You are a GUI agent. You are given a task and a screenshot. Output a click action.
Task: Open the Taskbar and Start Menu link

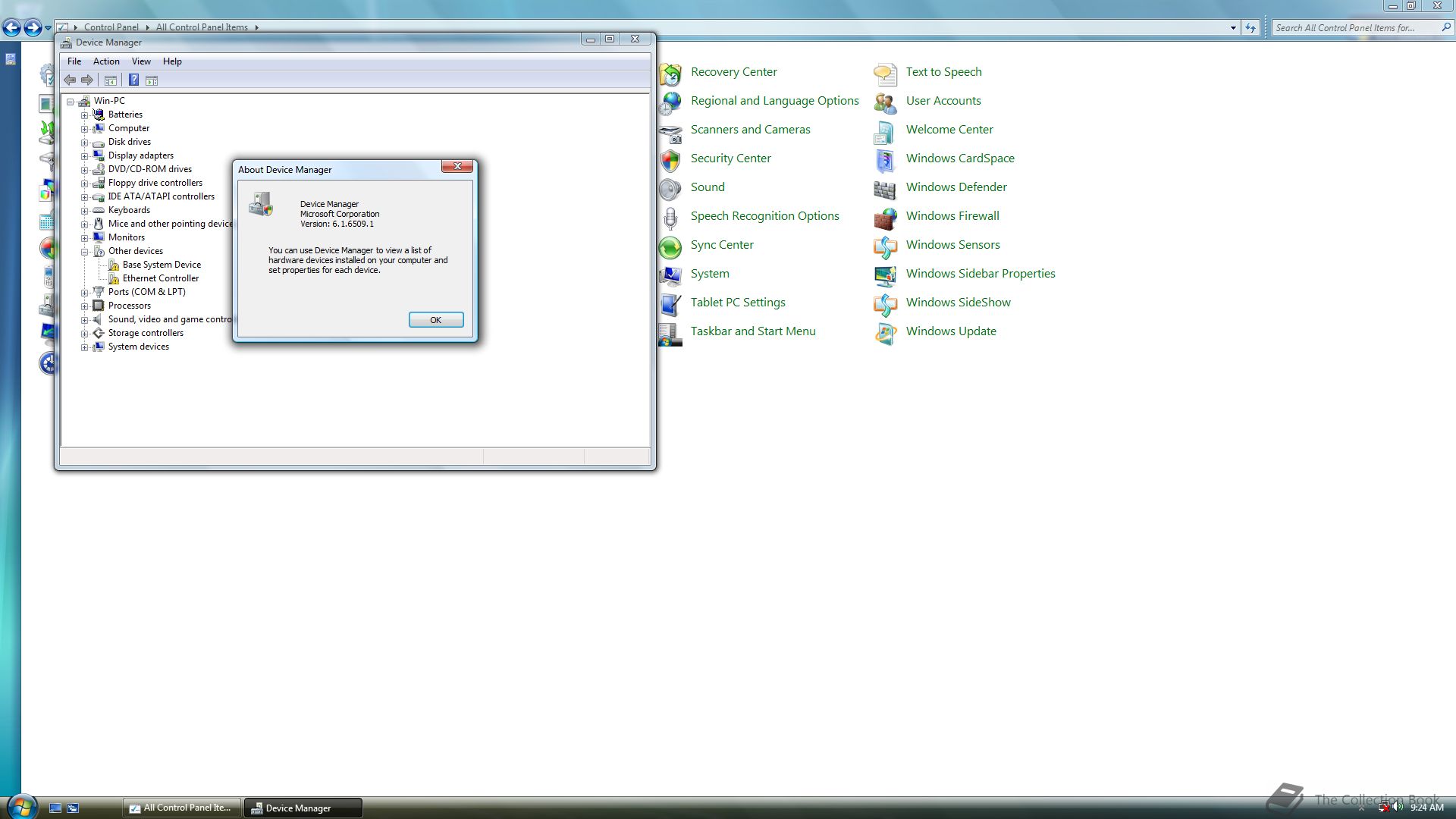tap(753, 331)
